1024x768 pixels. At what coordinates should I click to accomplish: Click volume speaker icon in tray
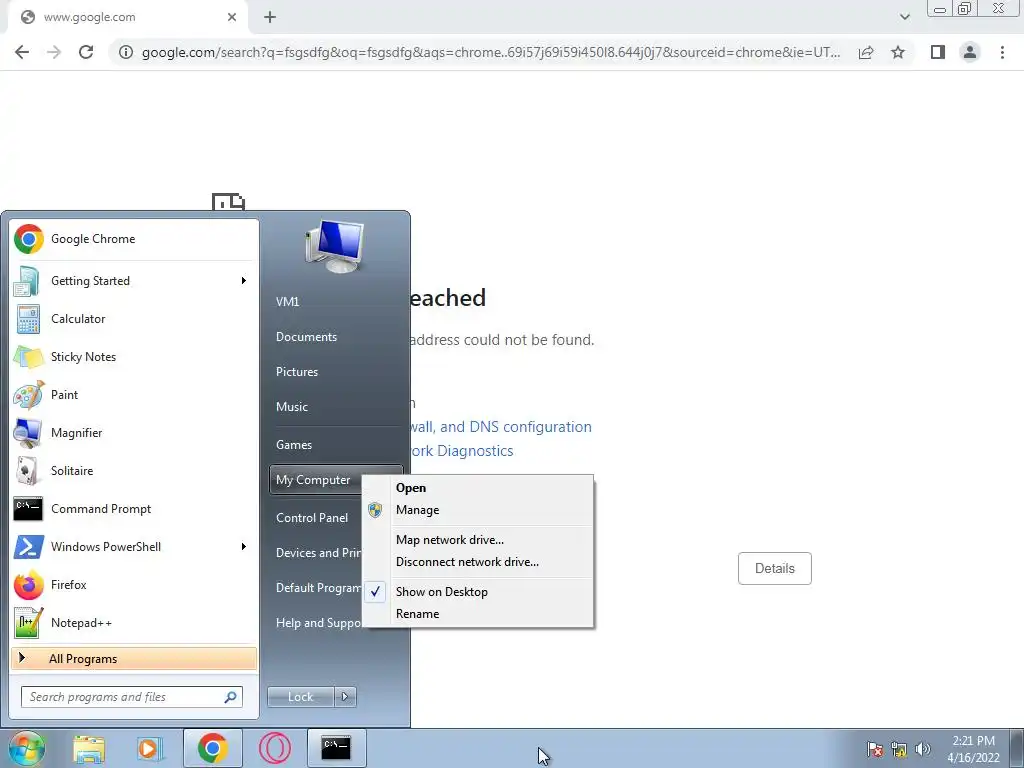tap(922, 749)
